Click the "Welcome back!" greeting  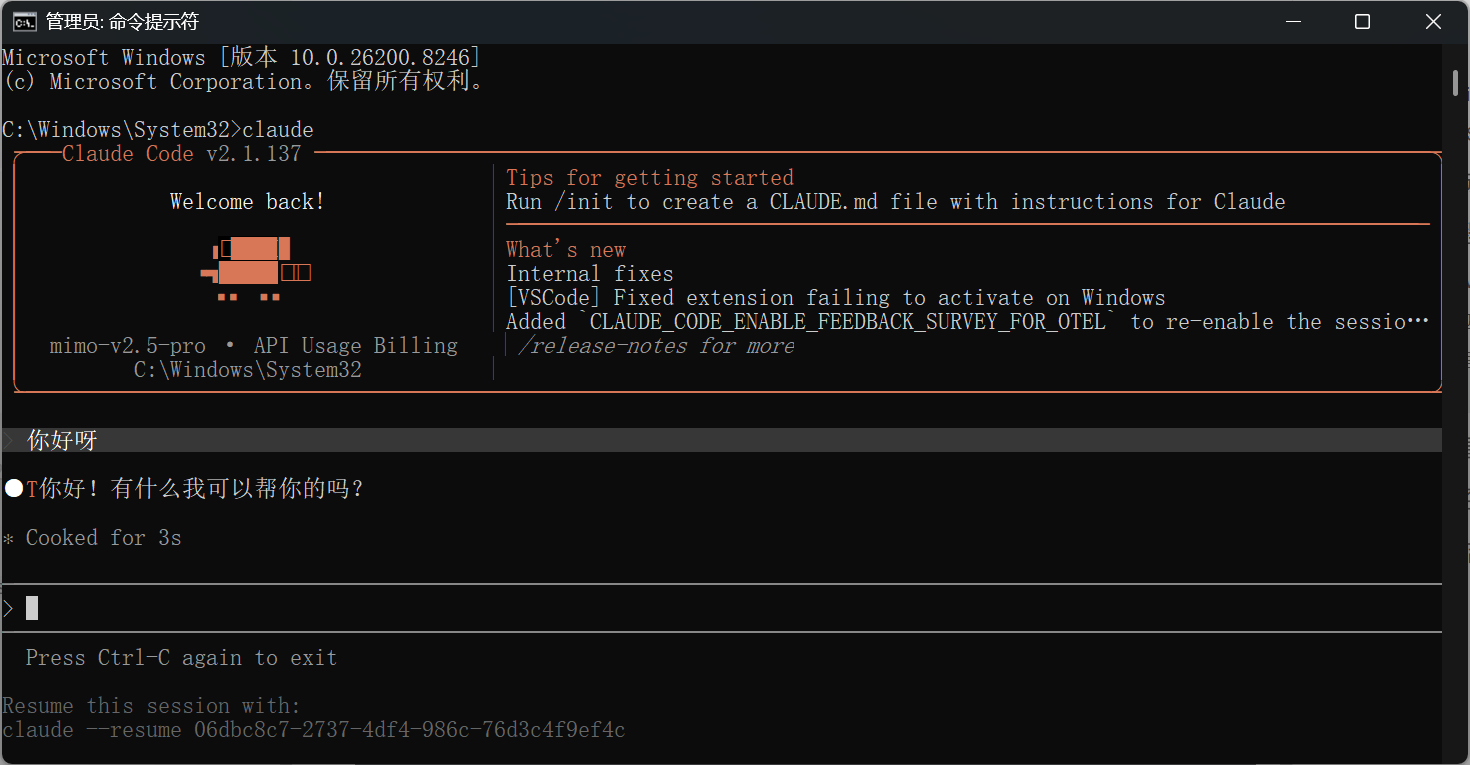pyautogui.click(x=247, y=201)
